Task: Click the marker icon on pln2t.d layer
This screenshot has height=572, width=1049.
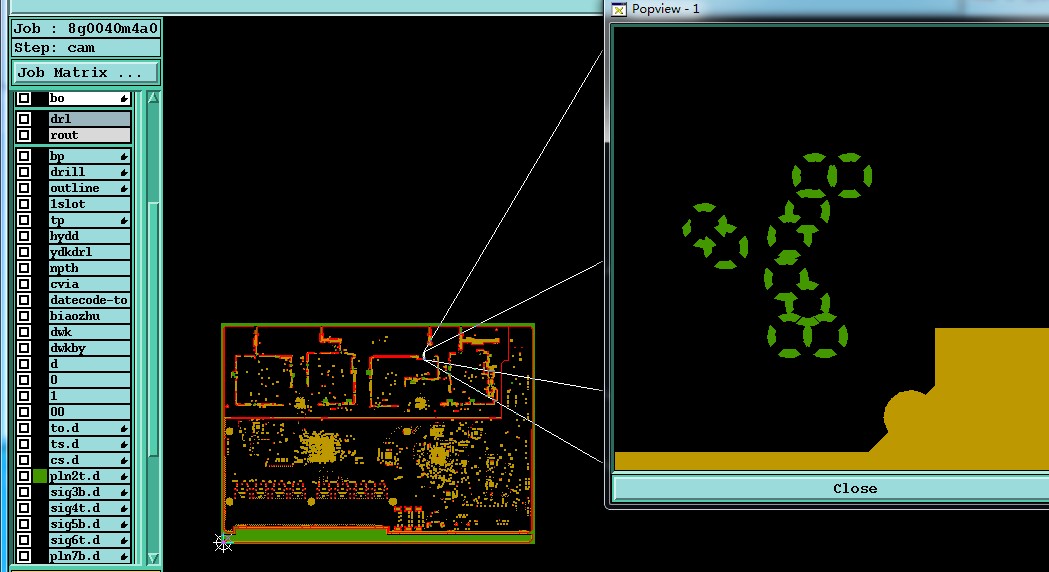Action: (124, 476)
